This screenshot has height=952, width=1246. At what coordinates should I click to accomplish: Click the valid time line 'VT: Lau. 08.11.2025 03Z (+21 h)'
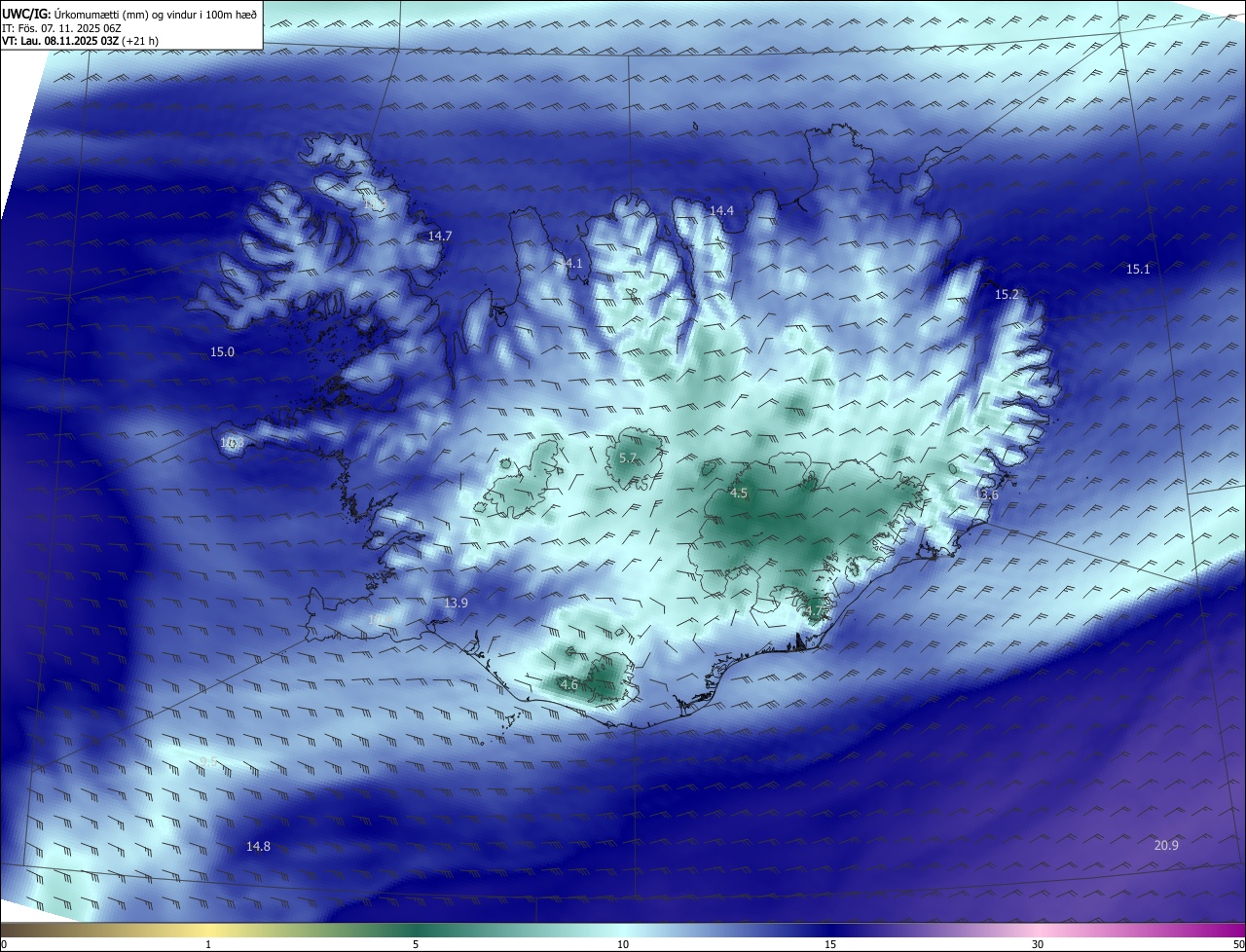81,41
